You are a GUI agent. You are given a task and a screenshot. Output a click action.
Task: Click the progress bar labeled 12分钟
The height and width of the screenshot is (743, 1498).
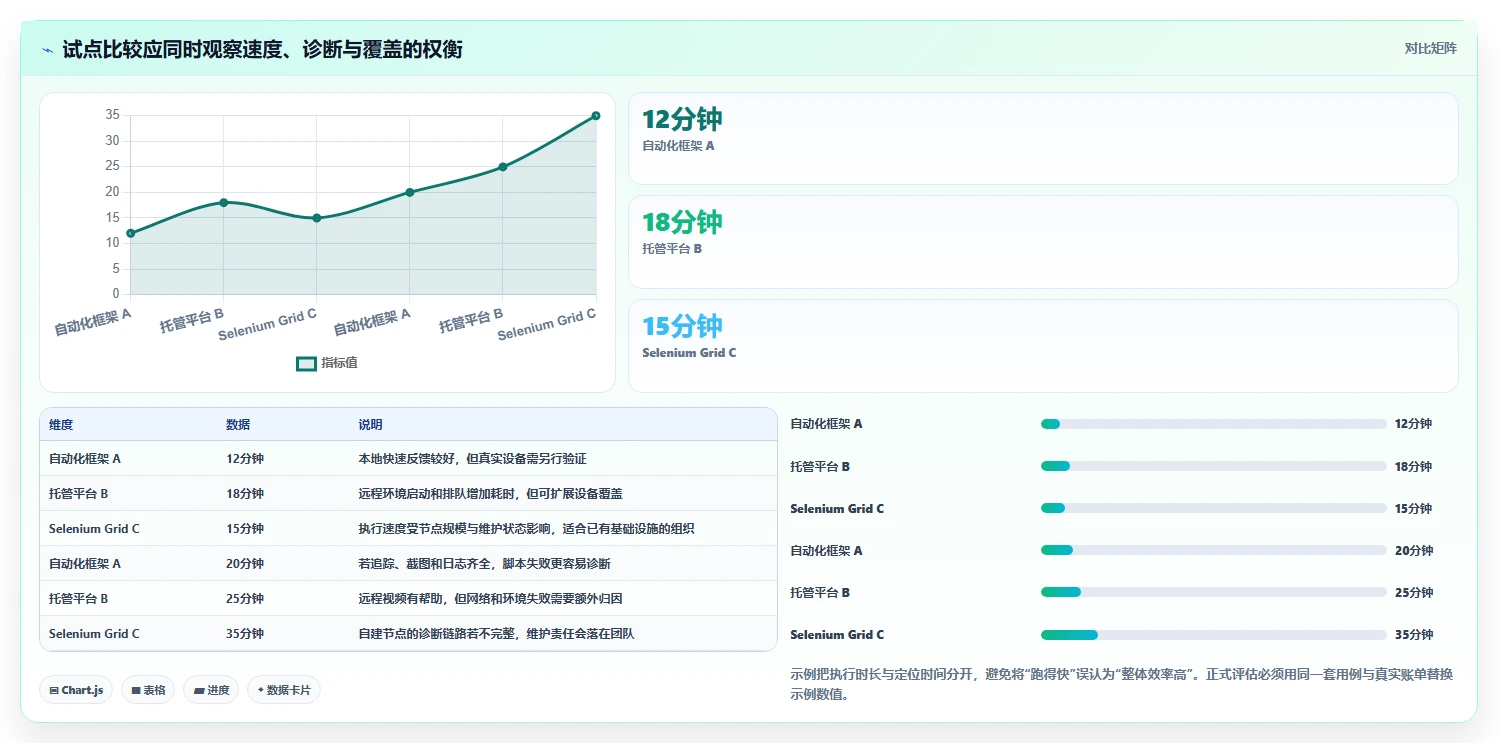point(1213,424)
